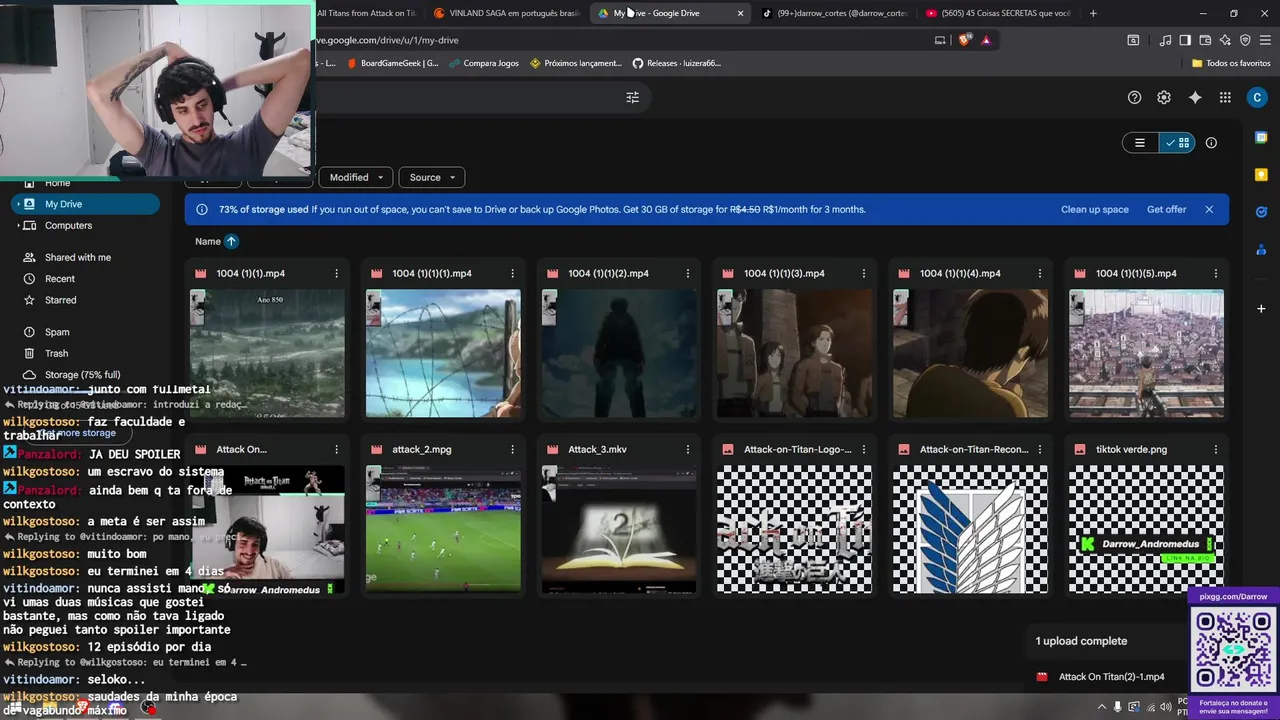The width and height of the screenshot is (1280, 720).
Task: Select My Drive in sidebar
Action: 85,204
